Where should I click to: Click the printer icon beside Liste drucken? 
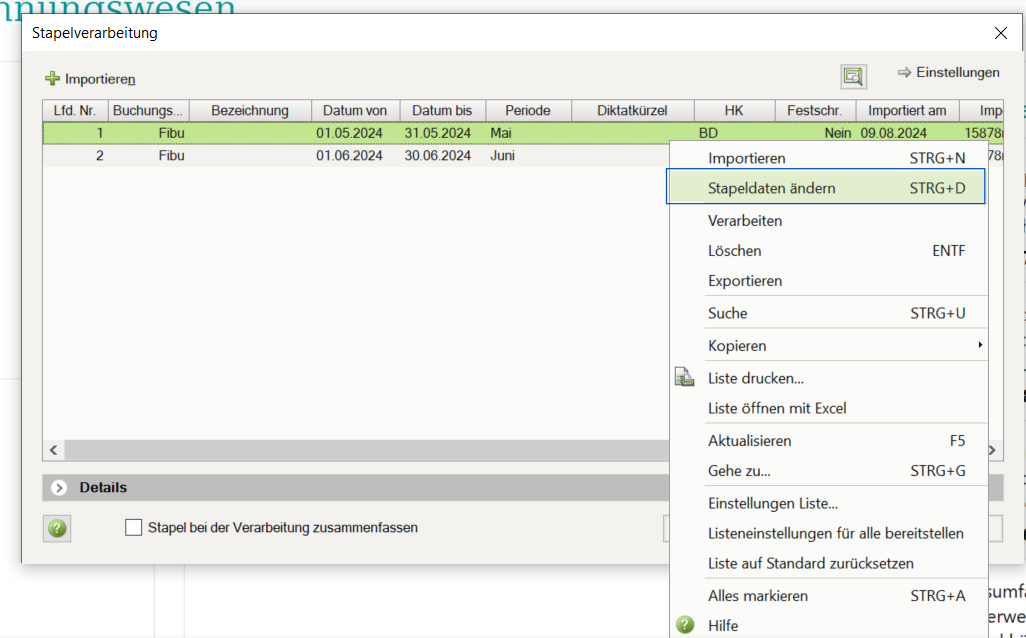[685, 377]
